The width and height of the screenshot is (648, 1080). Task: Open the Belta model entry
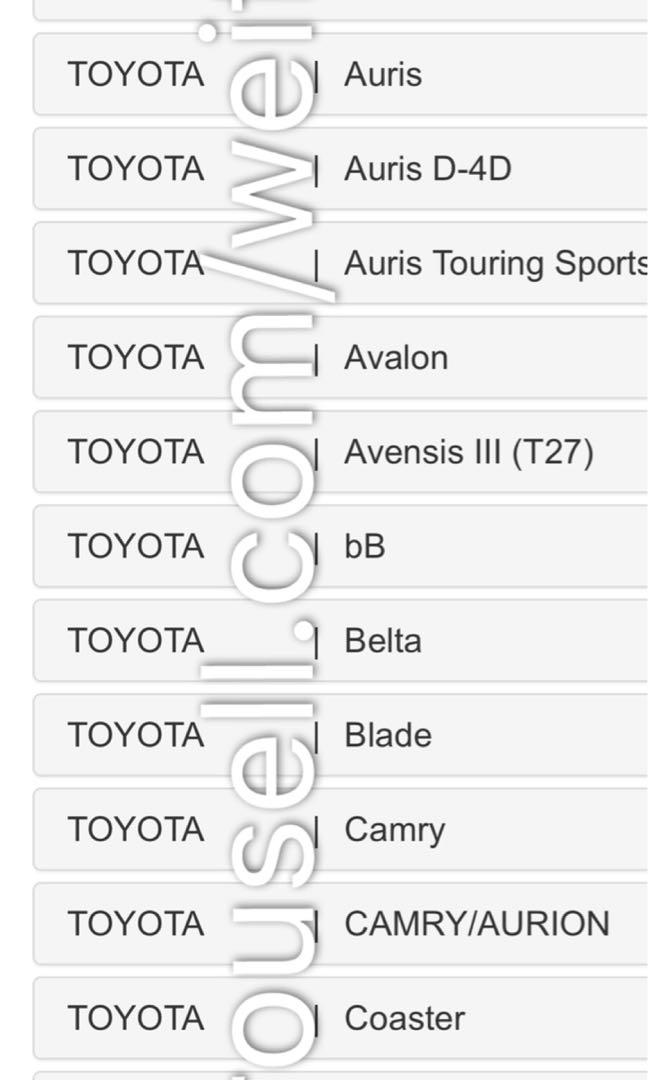382,641
